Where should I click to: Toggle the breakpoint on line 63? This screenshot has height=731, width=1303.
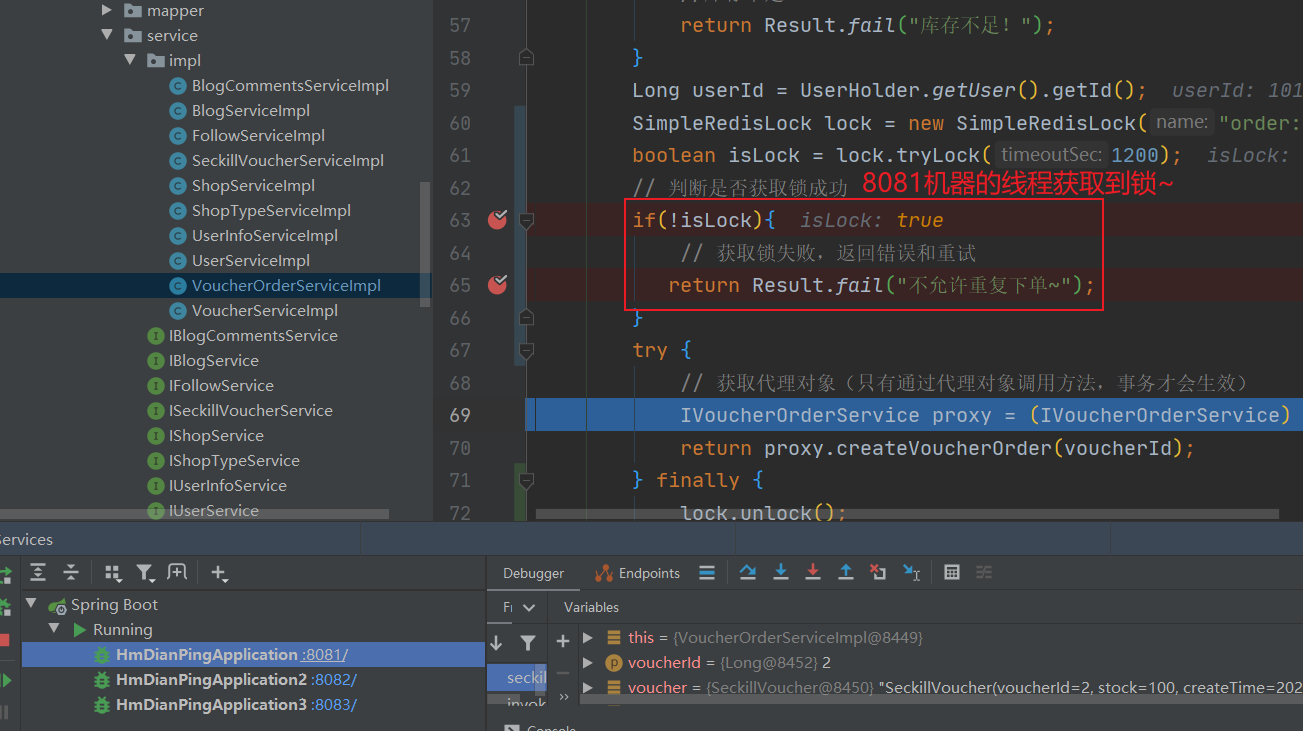pyautogui.click(x=497, y=220)
